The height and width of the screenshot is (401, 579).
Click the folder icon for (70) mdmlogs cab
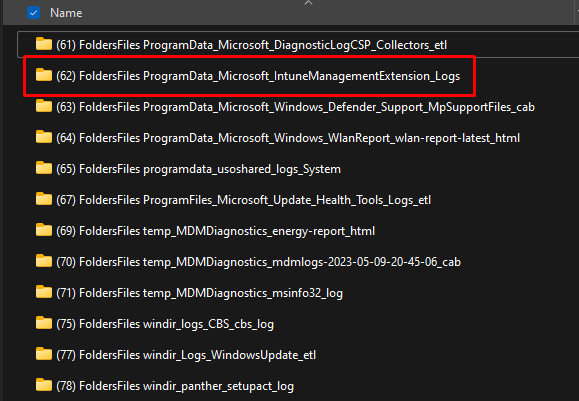(44, 261)
